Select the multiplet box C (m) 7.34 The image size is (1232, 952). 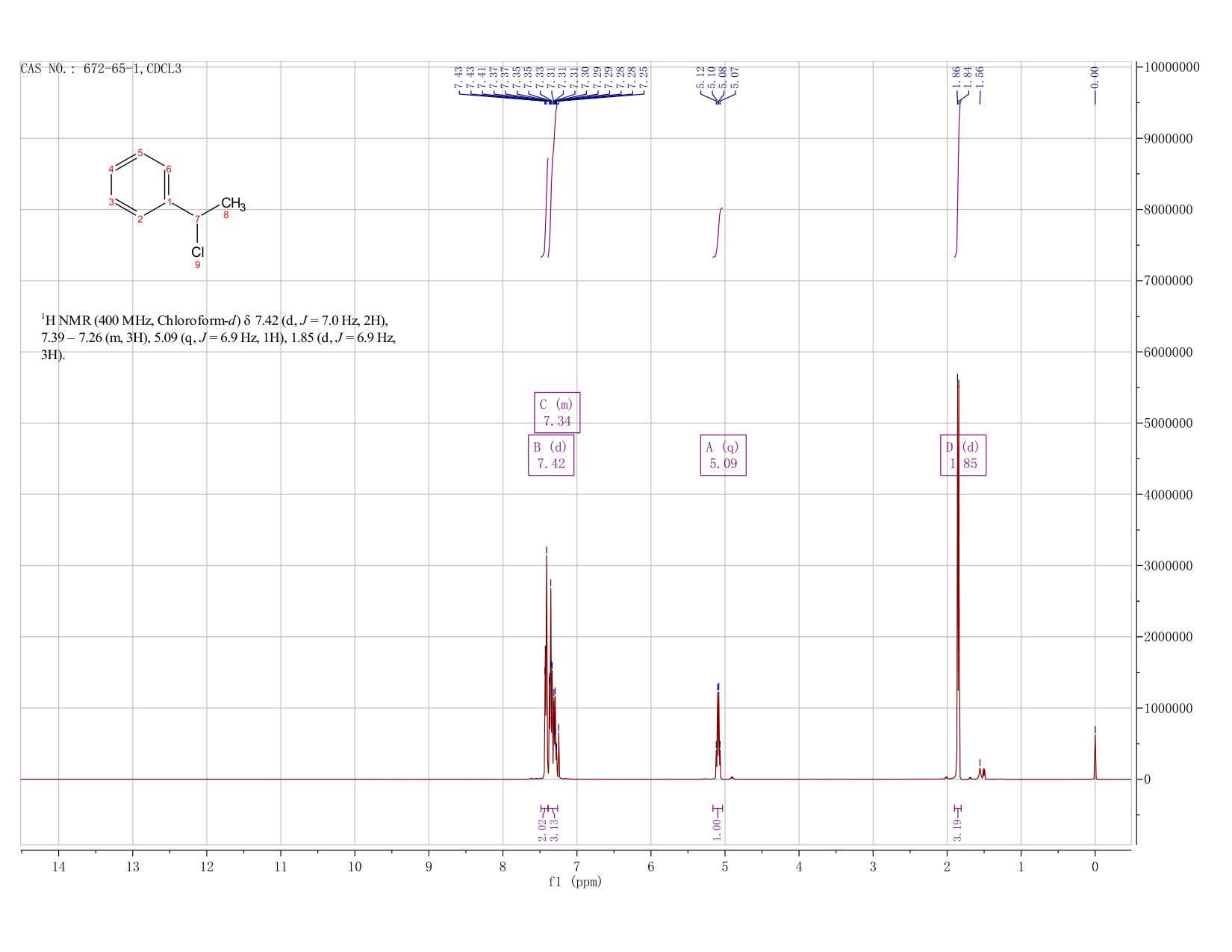click(557, 412)
